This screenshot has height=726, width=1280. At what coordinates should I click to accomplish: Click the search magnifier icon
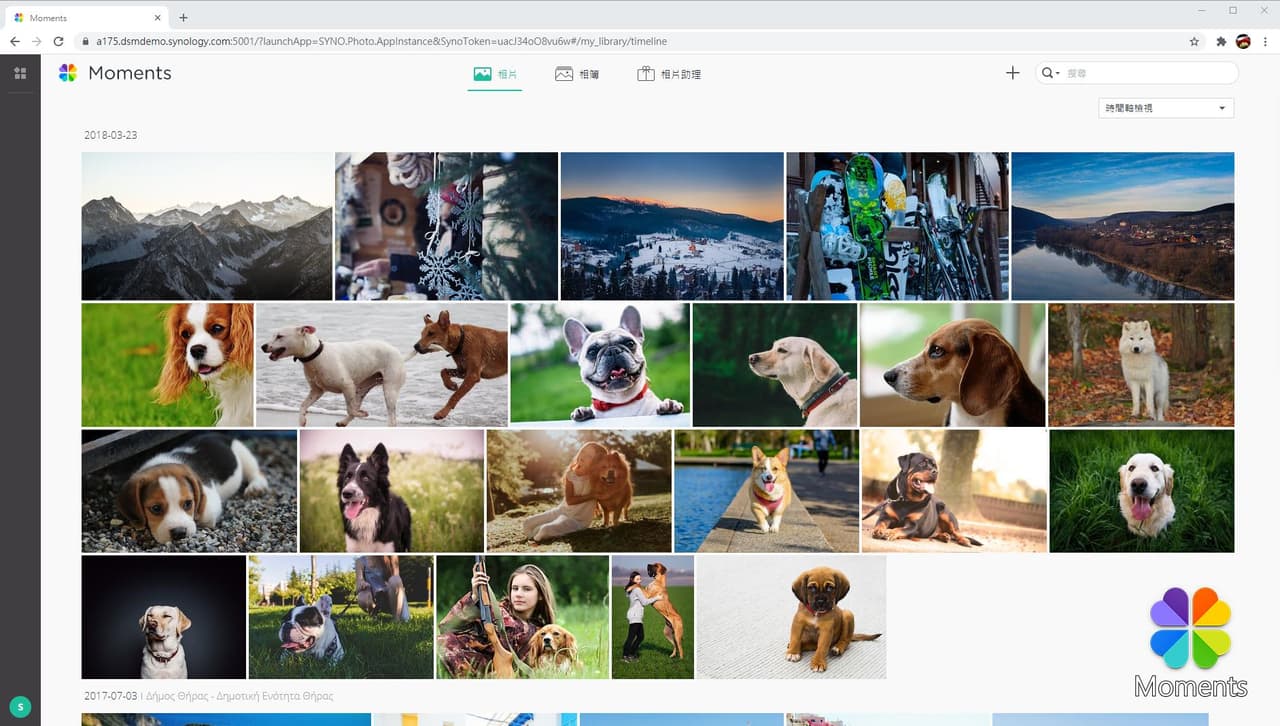tap(1047, 73)
